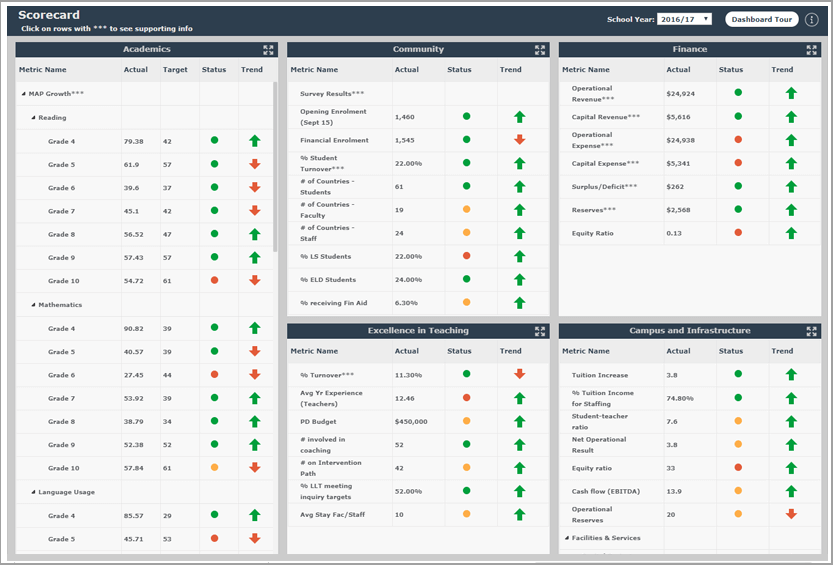Open the School Year dropdown
The width and height of the screenshot is (833, 565).
(x=684, y=19)
